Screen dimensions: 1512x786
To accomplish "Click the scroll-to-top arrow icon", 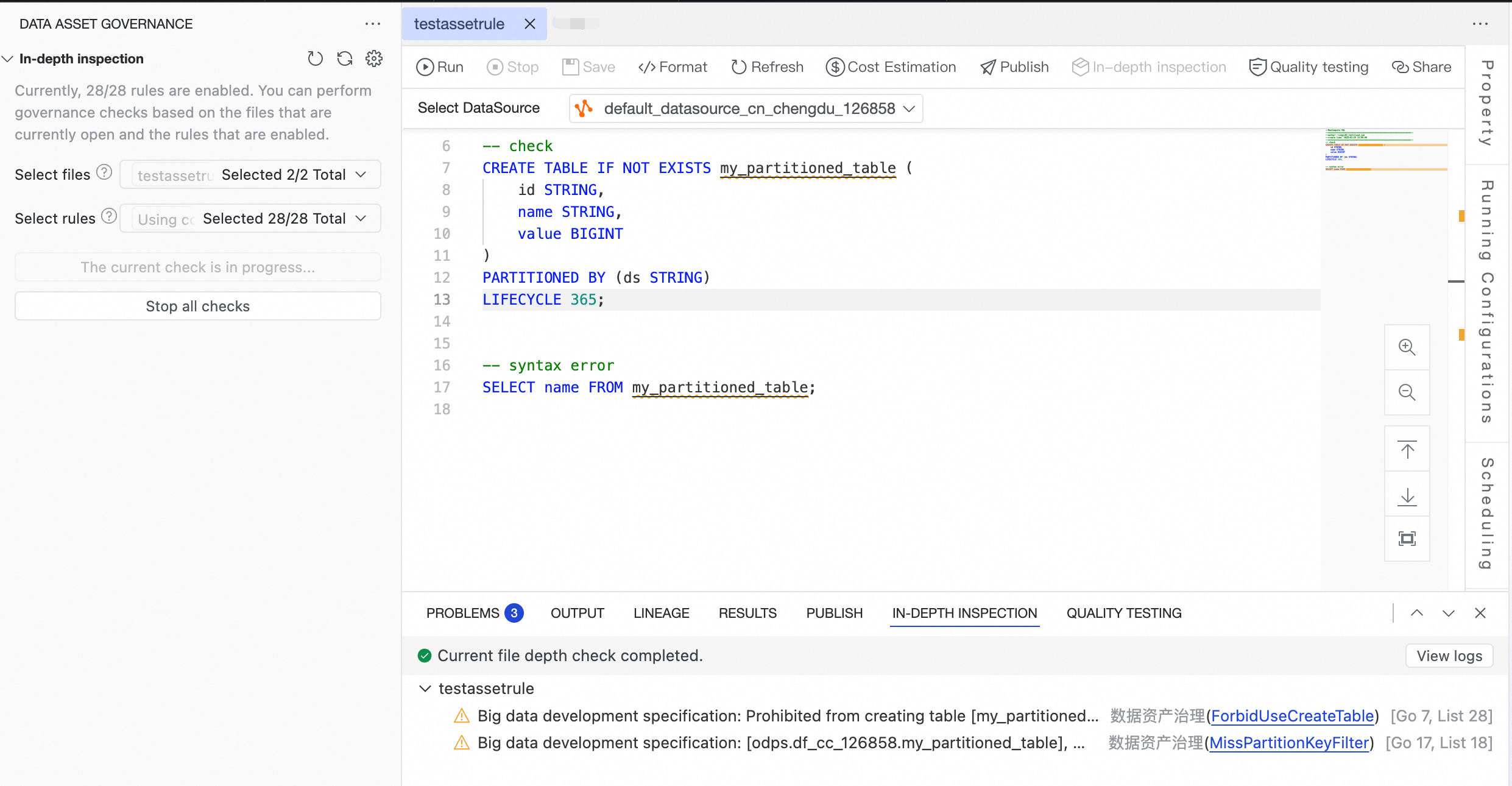I will 1407,450.
